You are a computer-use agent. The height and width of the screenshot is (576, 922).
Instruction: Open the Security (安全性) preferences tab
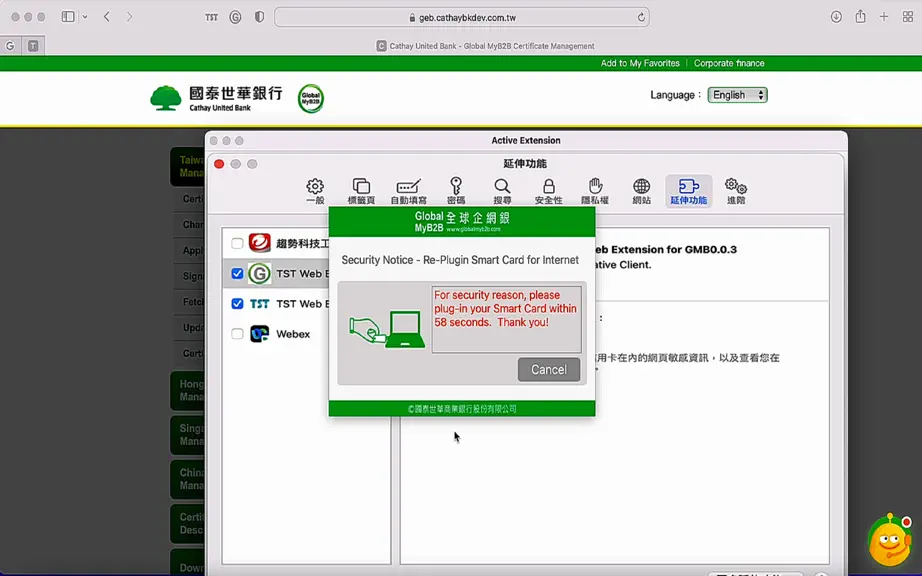pyautogui.click(x=549, y=192)
